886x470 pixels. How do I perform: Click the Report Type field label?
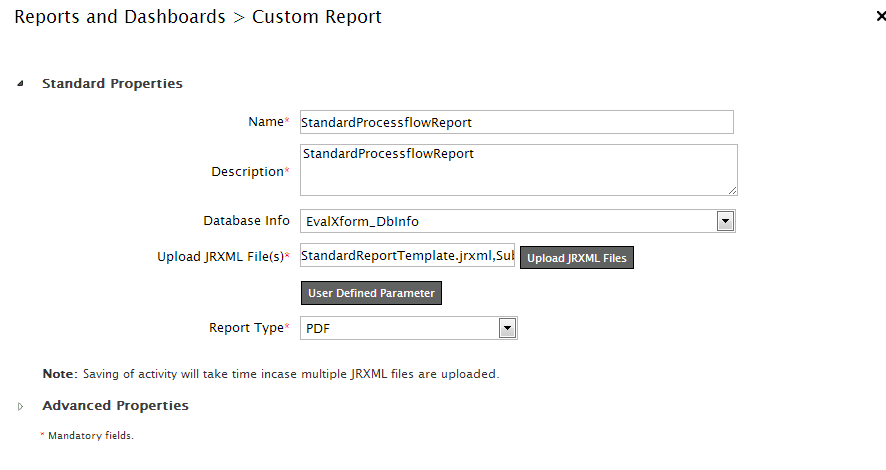[246, 328]
